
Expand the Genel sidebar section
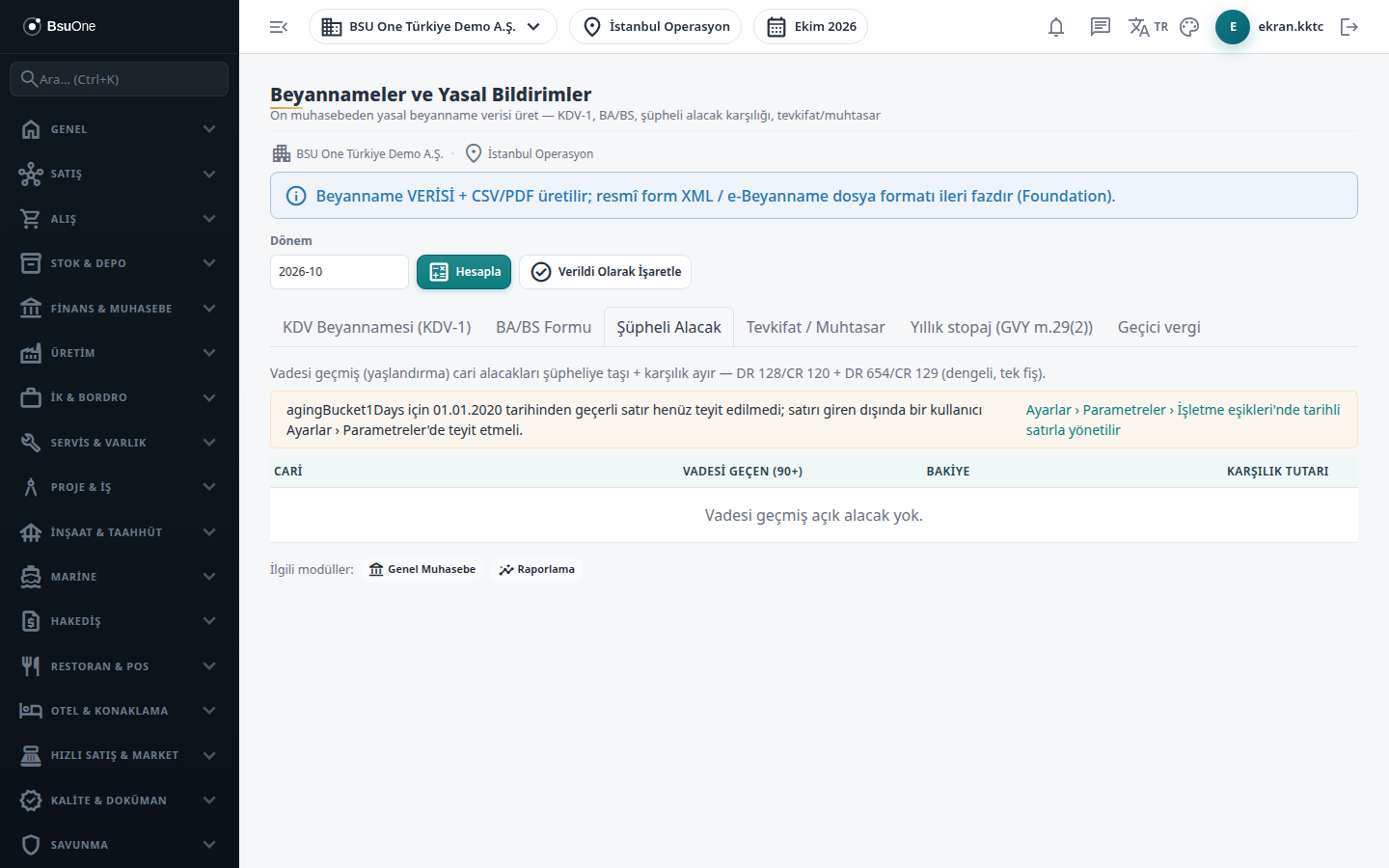pyautogui.click(x=119, y=129)
